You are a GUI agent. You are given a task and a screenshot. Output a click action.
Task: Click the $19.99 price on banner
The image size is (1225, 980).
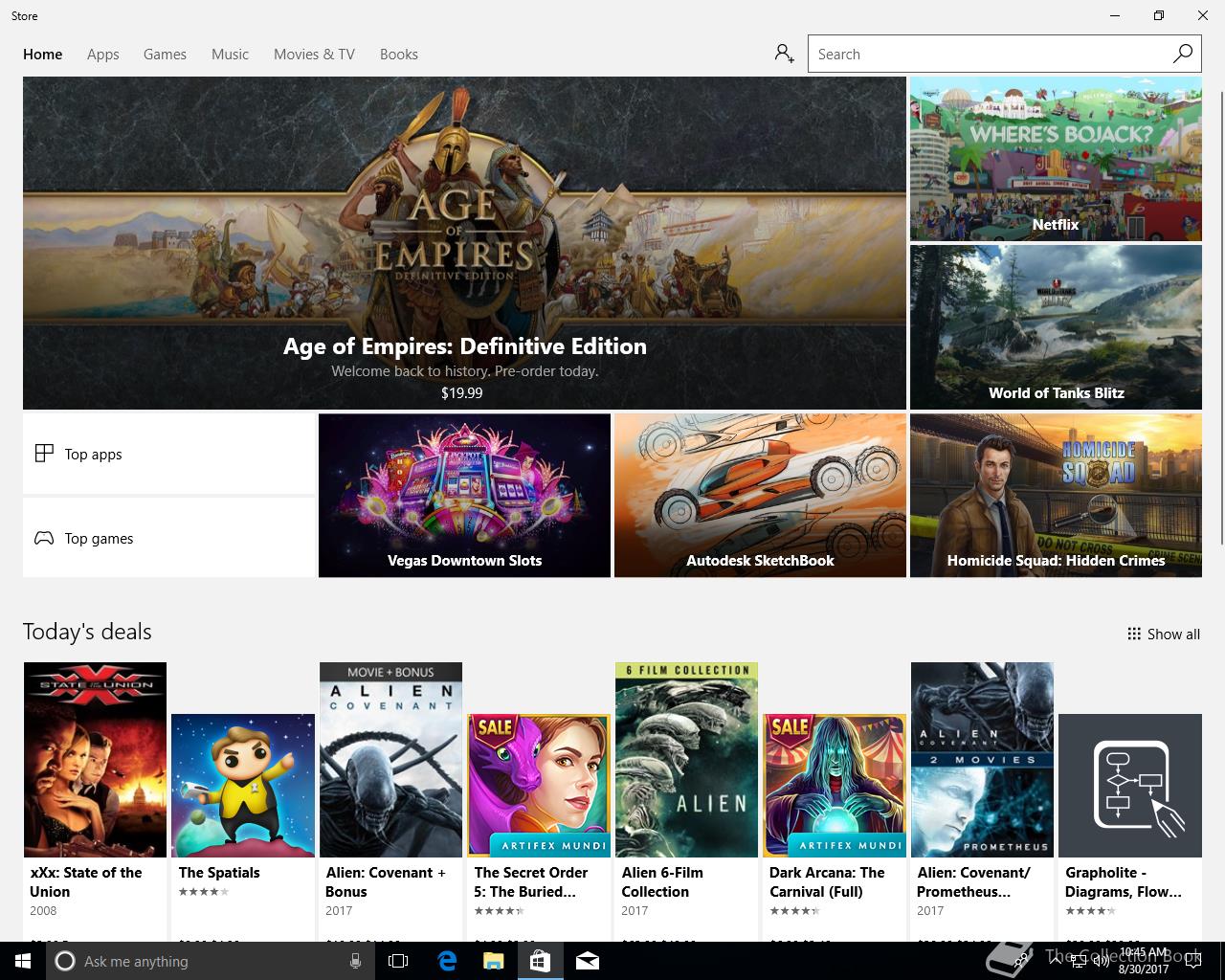(462, 392)
